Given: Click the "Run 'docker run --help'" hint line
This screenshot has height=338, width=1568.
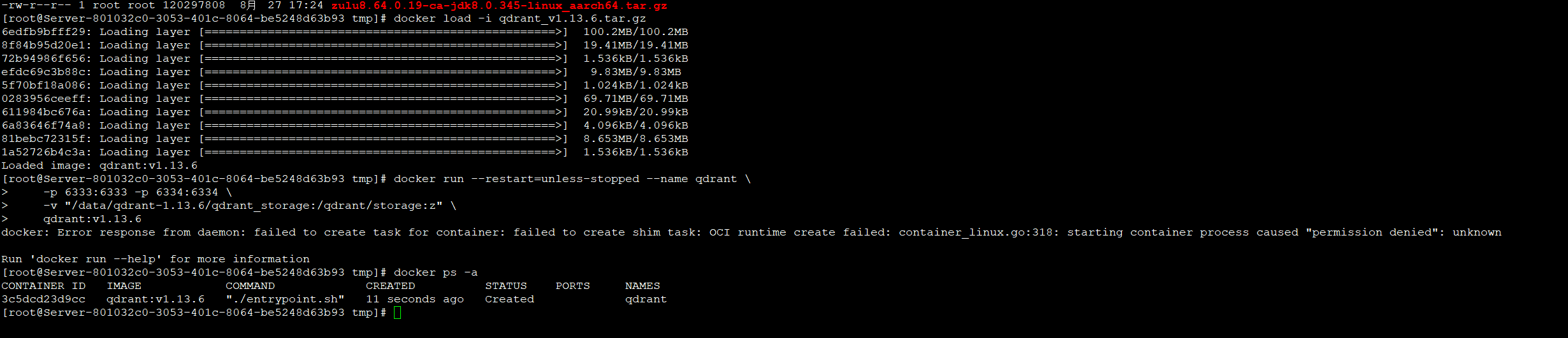Looking at the screenshot, I should click(x=156, y=259).
